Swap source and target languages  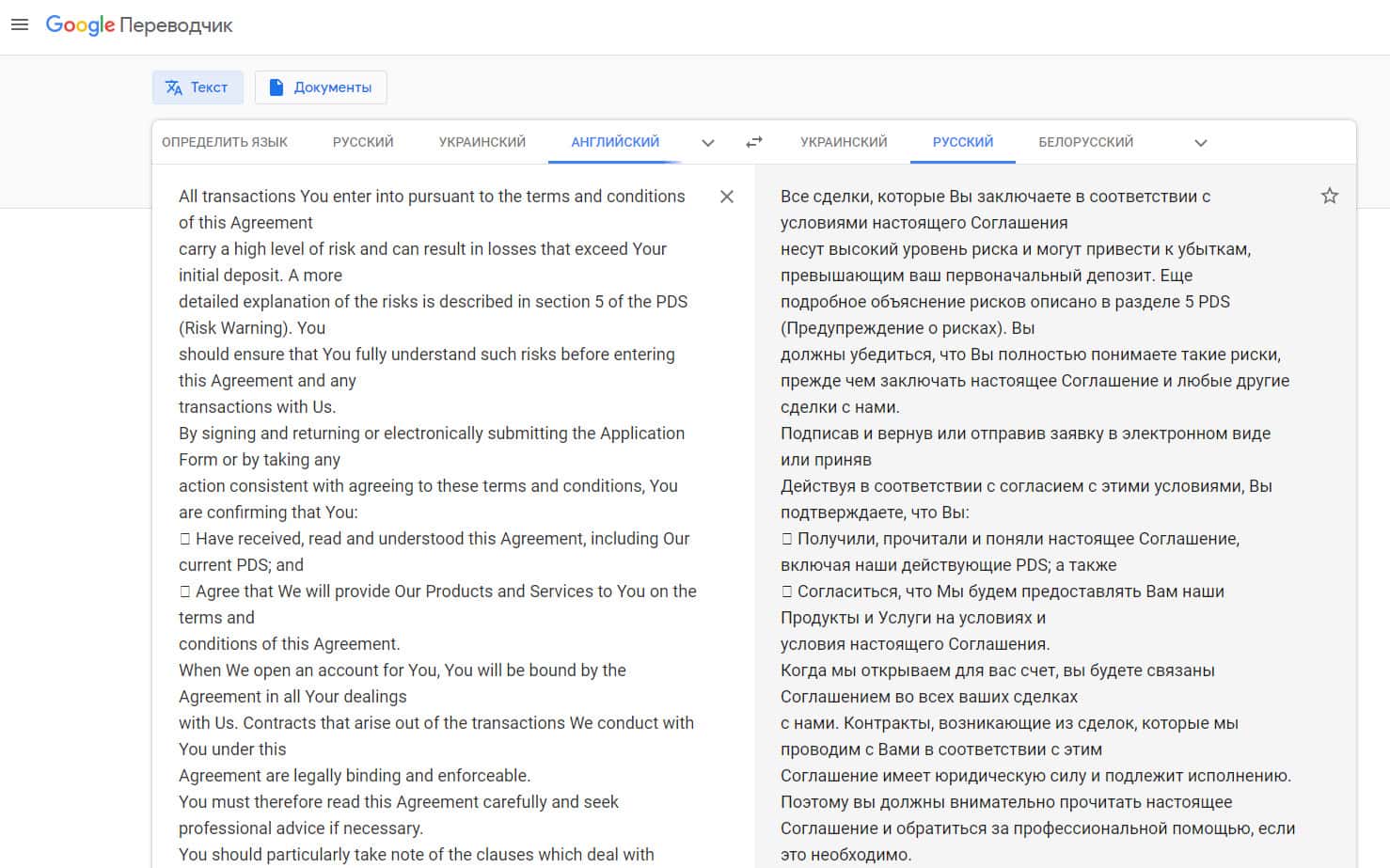[754, 142]
